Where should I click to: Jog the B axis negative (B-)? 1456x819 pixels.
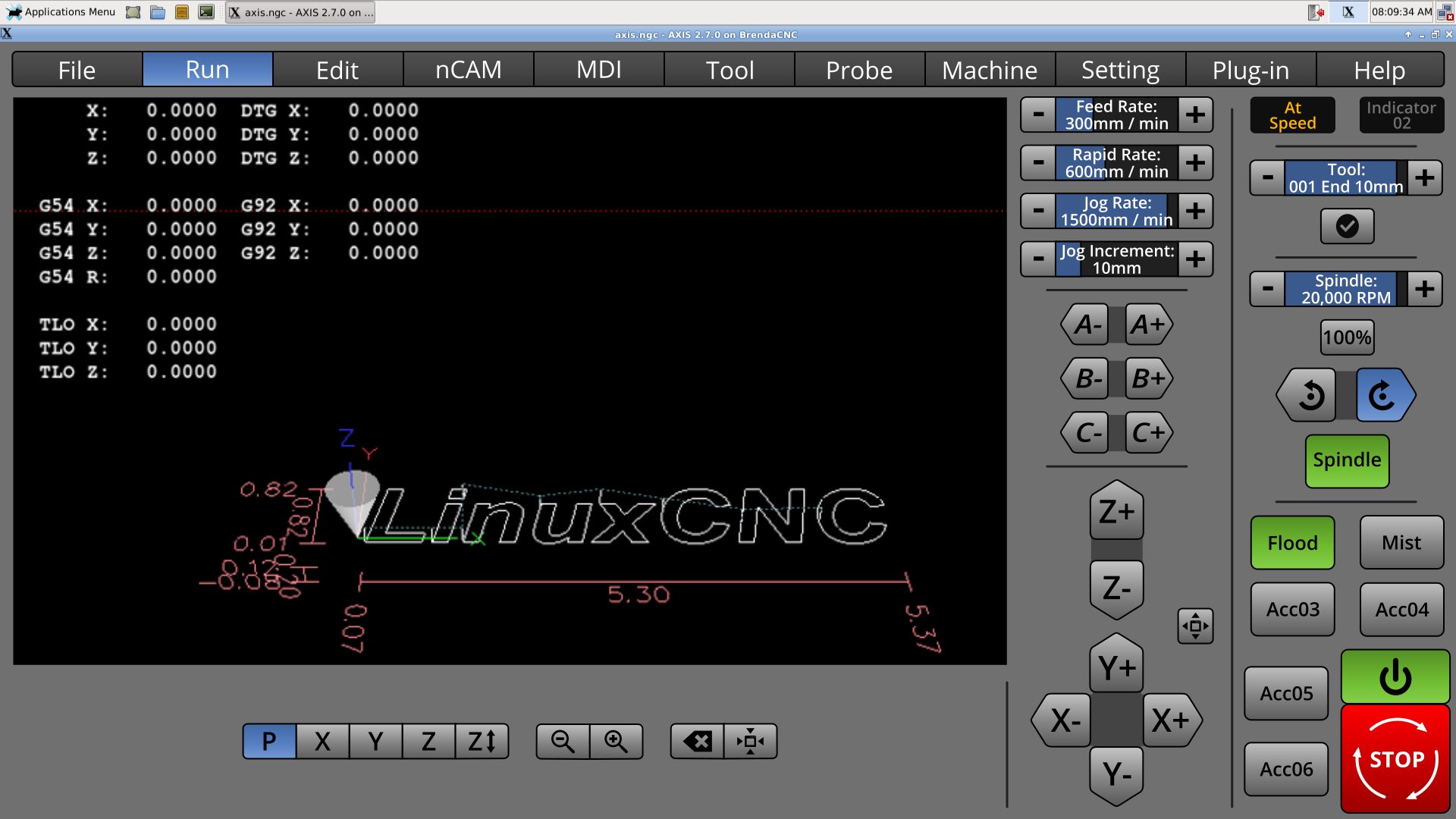click(1085, 378)
